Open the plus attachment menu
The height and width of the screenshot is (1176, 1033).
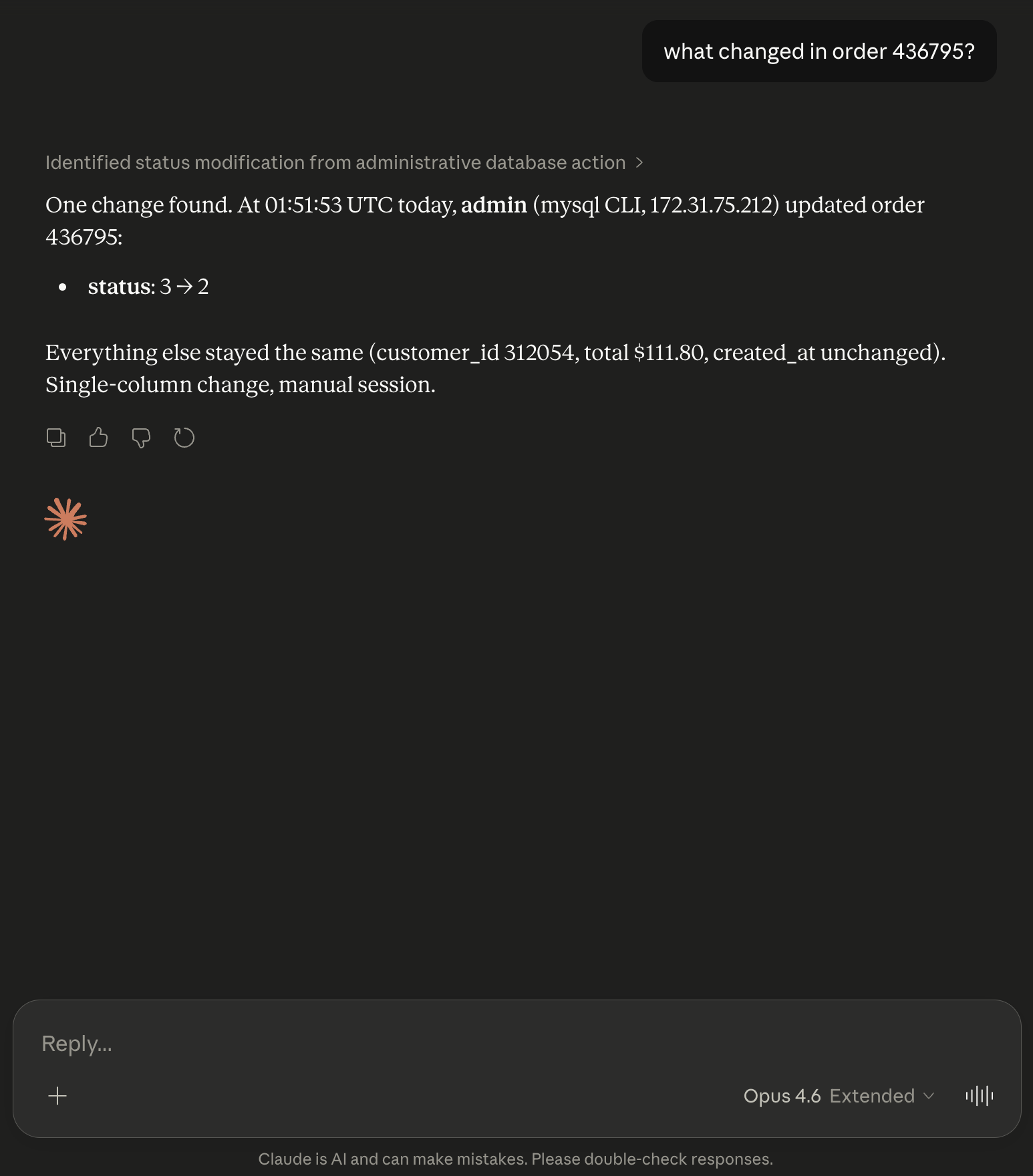tap(57, 1096)
